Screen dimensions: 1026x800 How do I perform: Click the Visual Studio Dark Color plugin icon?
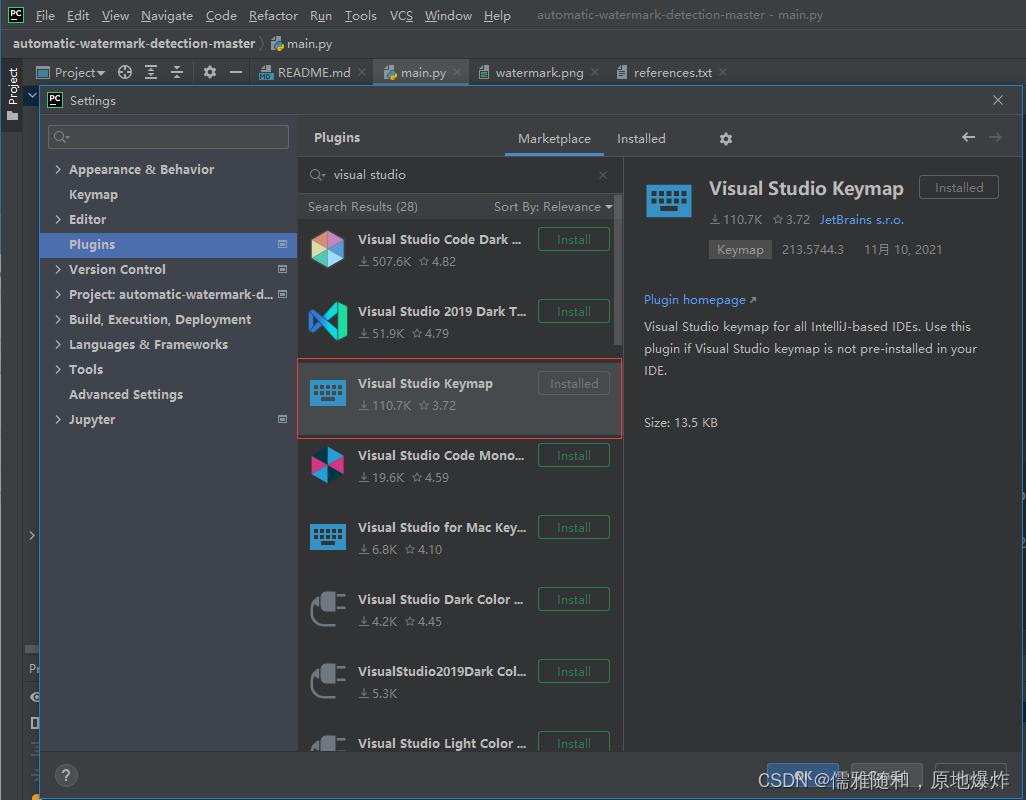pos(328,609)
